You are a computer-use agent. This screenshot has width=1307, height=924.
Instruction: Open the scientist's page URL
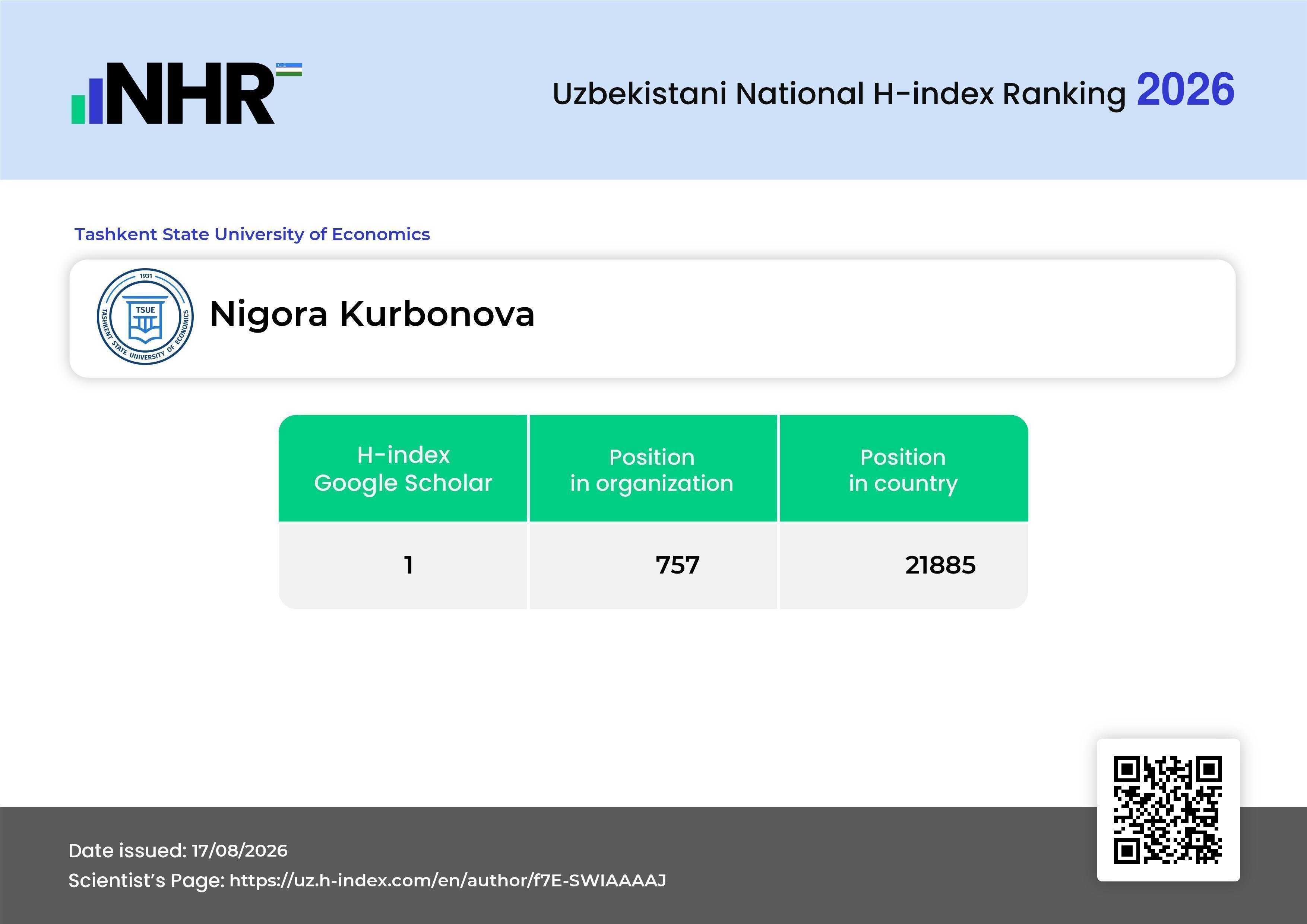(447, 881)
